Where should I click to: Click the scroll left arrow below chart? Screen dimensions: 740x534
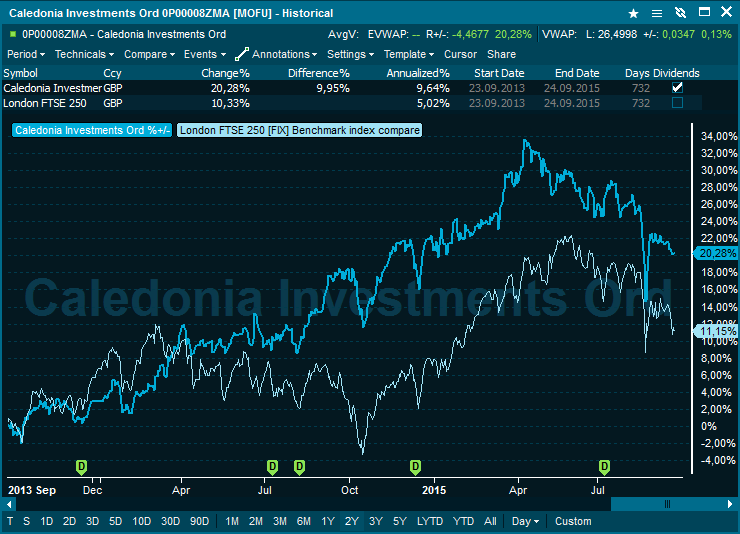coord(9,504)
